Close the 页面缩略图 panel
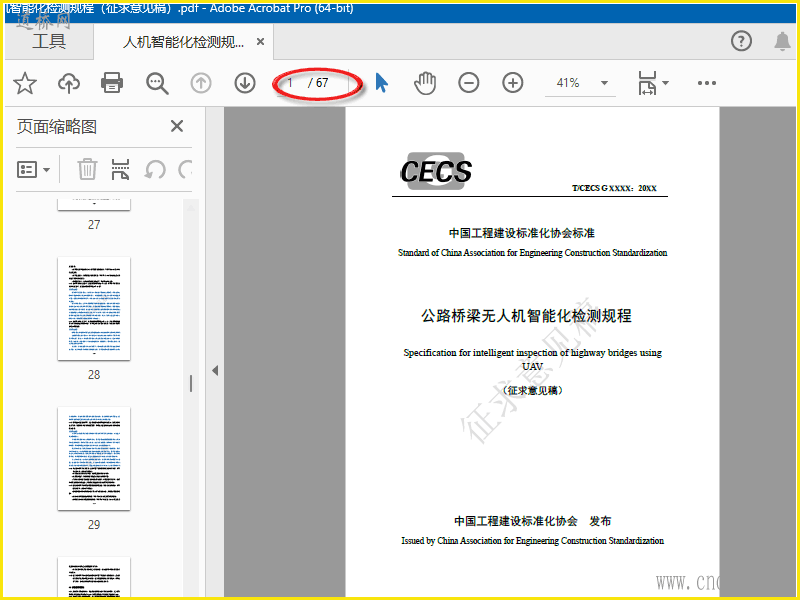Image resolution: width=800 pixels, height=600 pixels. point(177,126)
